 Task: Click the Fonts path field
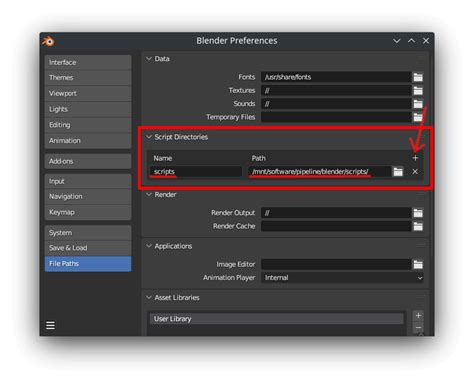pyautogui.click(x=336, y=77)
